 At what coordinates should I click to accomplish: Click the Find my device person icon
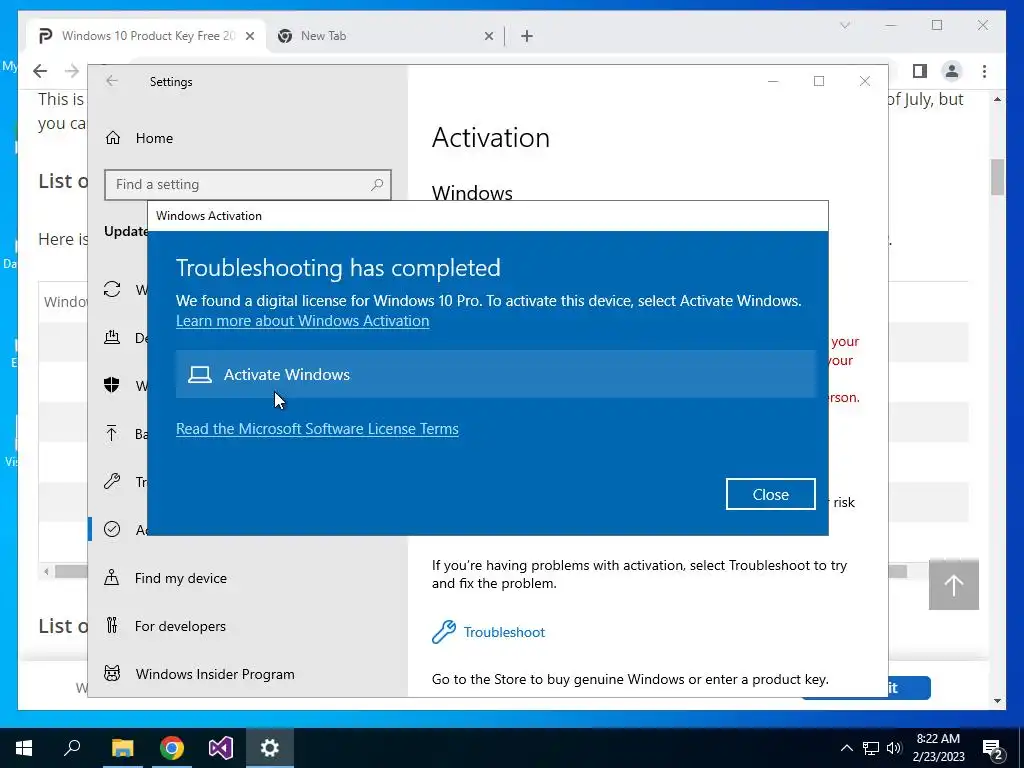coord(112,577)
